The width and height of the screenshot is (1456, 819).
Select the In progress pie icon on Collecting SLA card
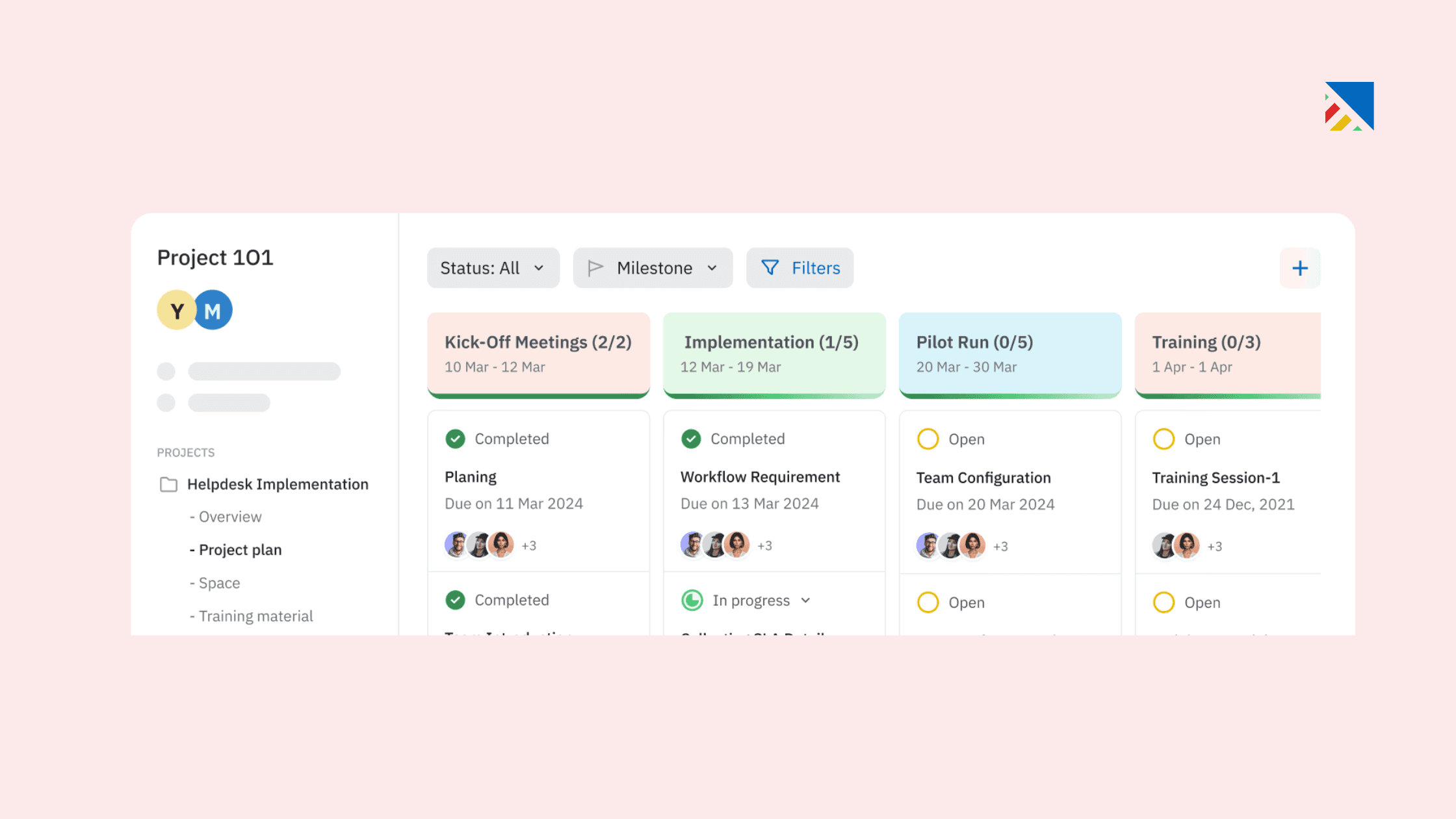[692, 600]
